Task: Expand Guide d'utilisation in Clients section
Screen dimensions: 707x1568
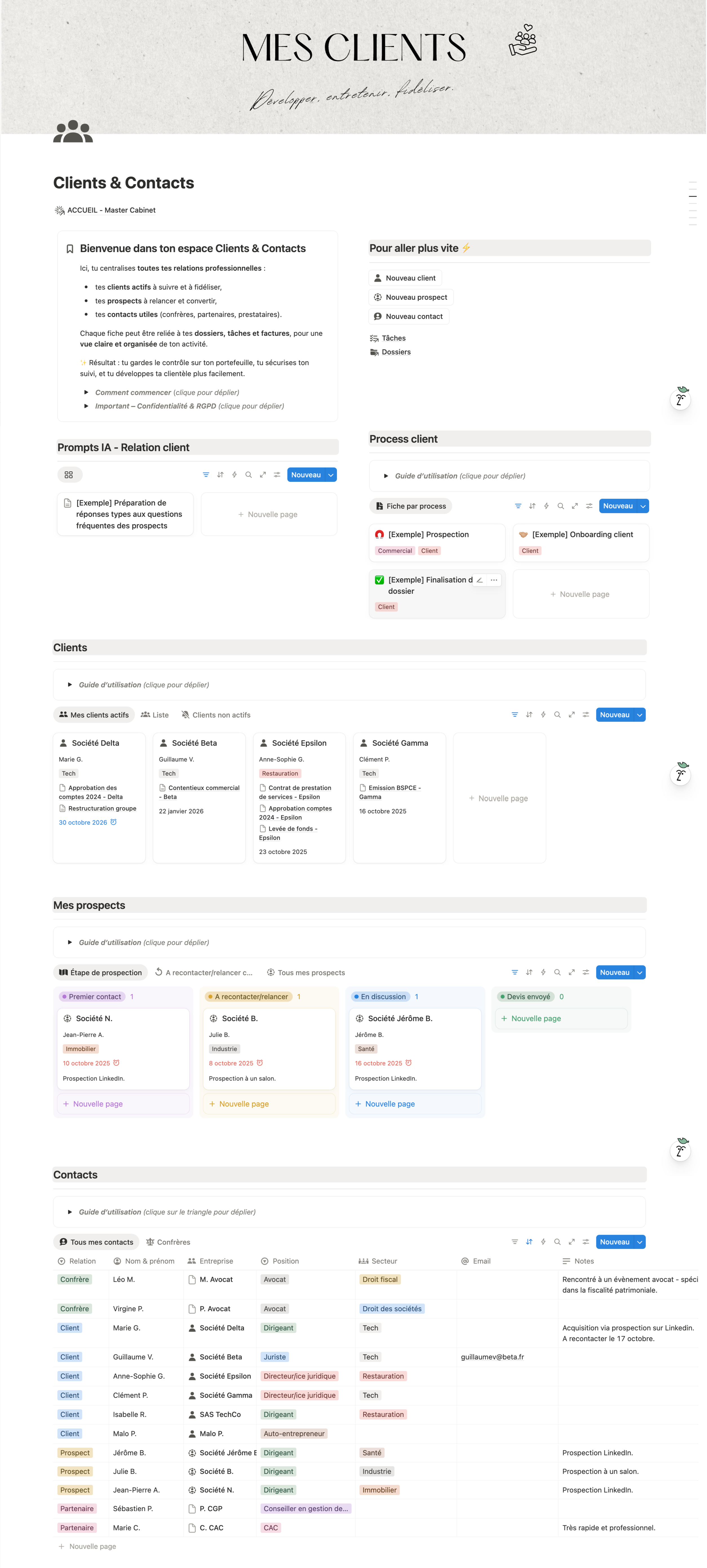Action: [70, 685]
